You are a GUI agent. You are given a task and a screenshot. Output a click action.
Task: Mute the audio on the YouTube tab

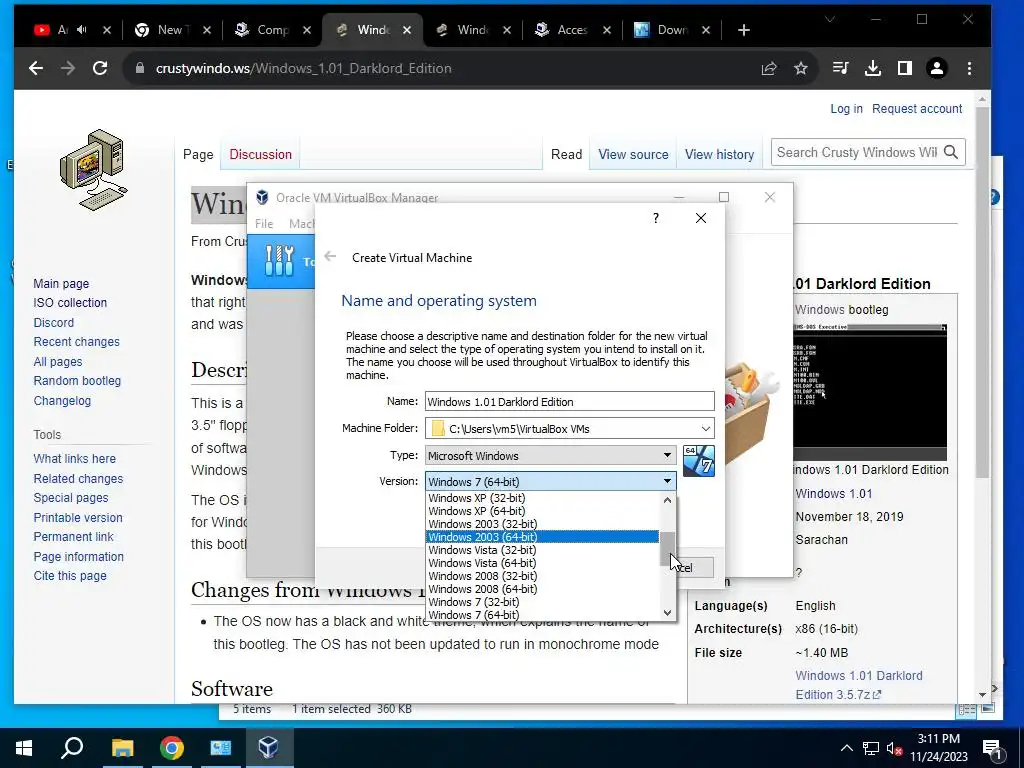click(x=82, y=29)
